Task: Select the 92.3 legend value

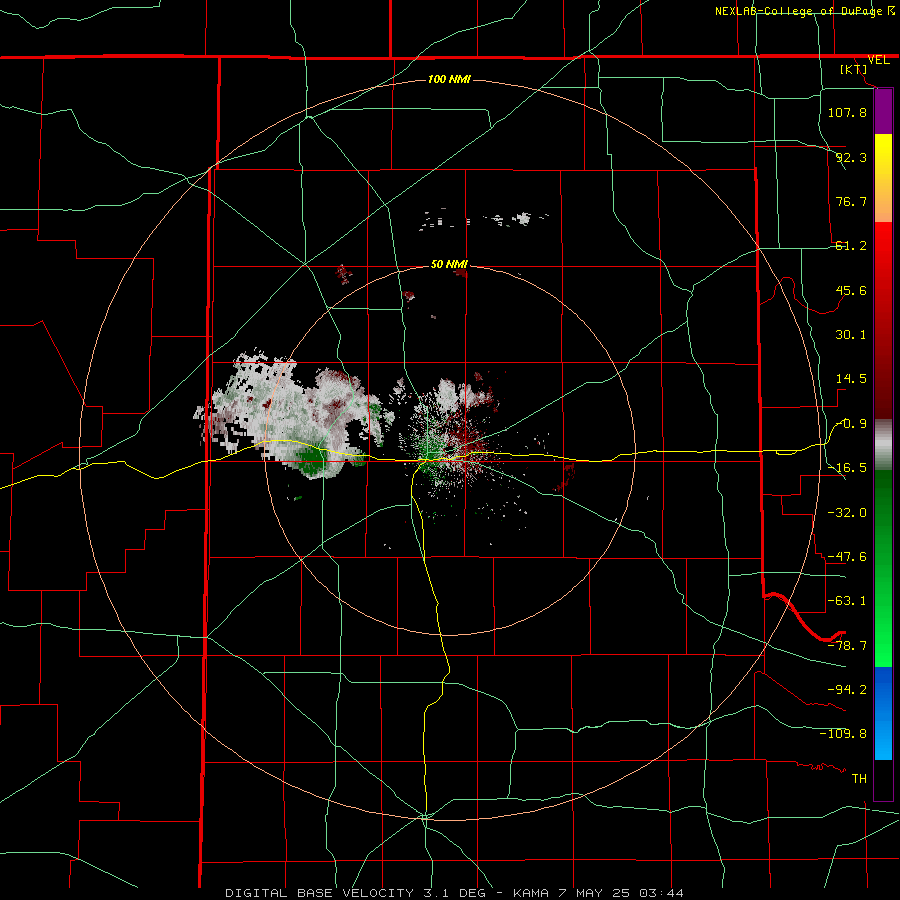Action: (x=851, y=157)
